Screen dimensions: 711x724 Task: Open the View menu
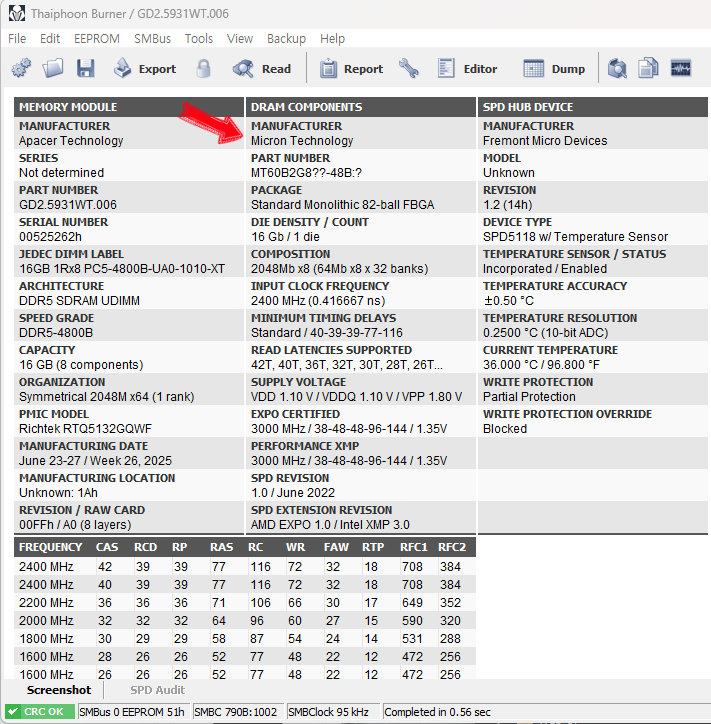pyautogui.click(x=240, y=38)
